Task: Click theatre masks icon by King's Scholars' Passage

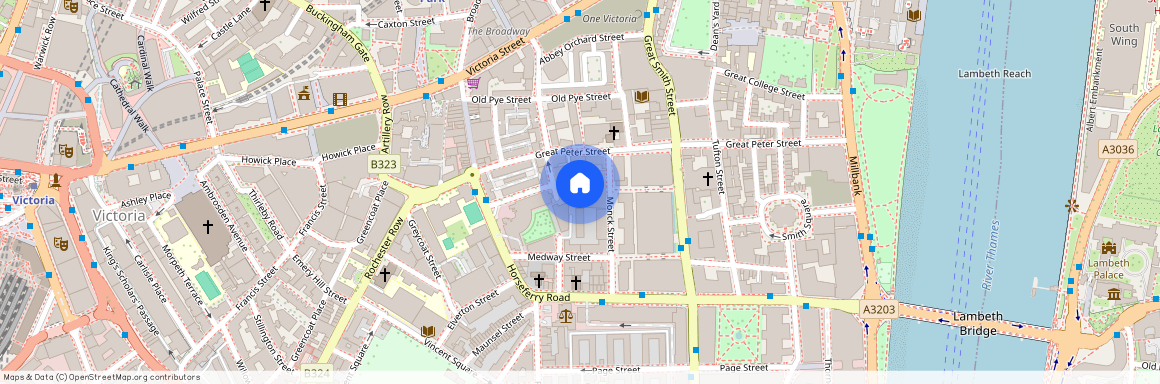Action: 61,243
